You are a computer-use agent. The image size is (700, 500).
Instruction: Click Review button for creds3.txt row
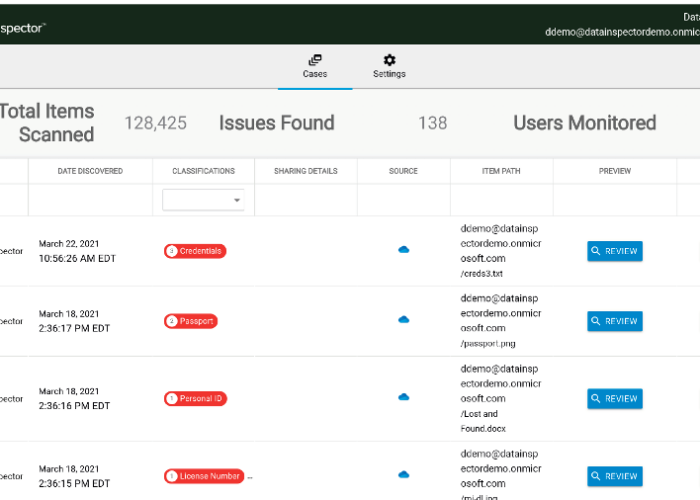(615, 251)
